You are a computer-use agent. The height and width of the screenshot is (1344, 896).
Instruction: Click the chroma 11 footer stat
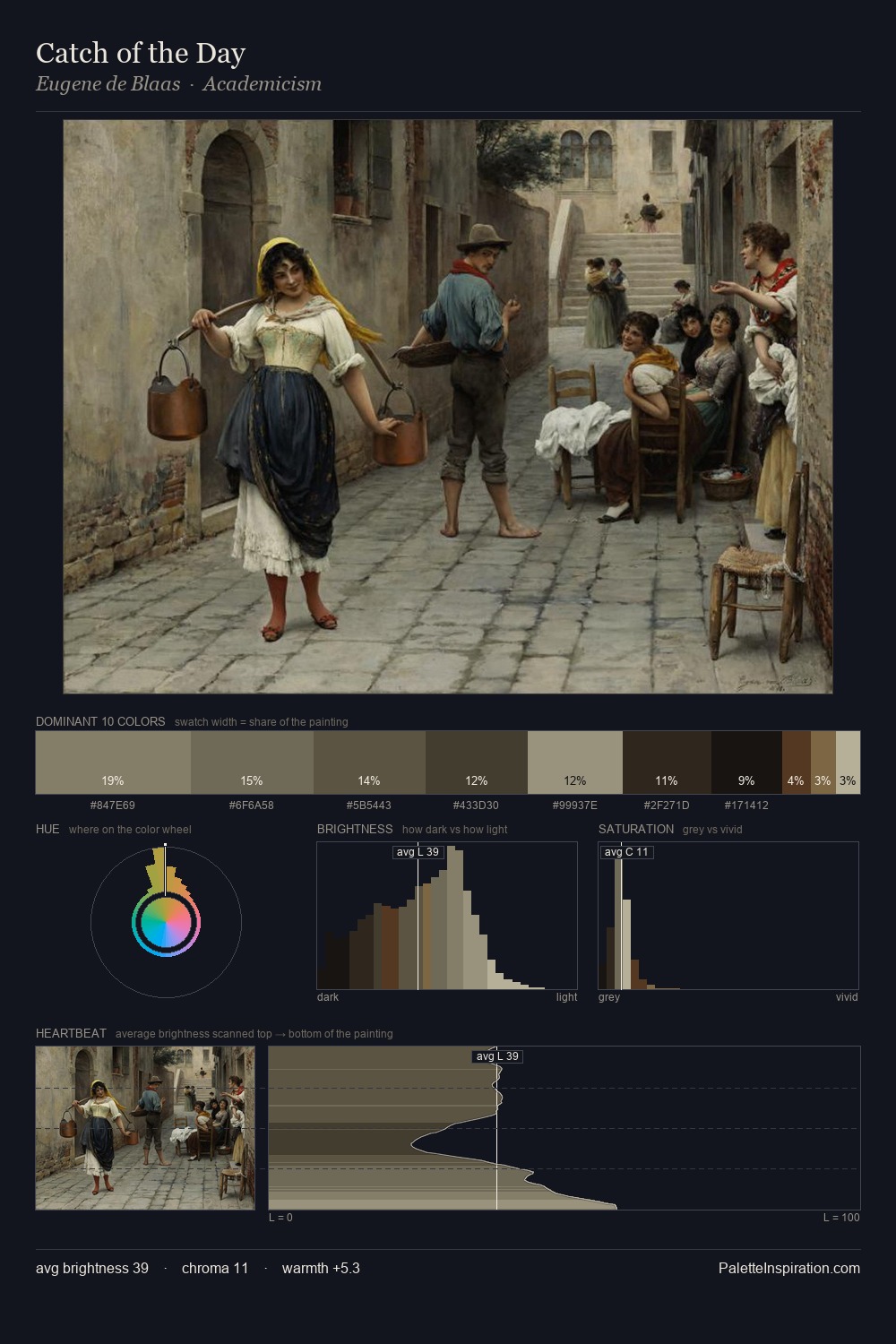pyautogui.click(x=215, y=1268)
